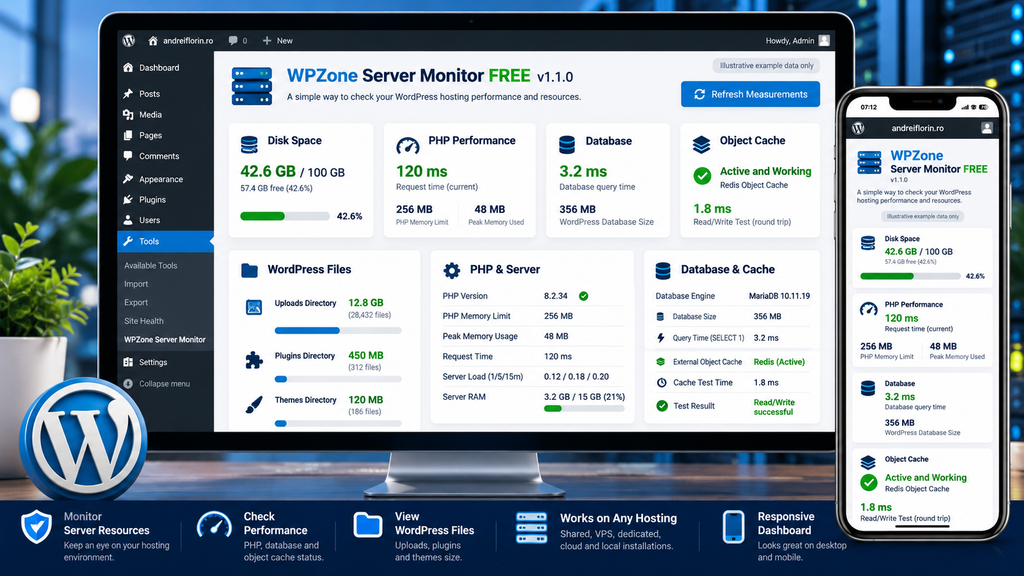
Task: Click the Test Result green check icon
Action: [662, 406]
